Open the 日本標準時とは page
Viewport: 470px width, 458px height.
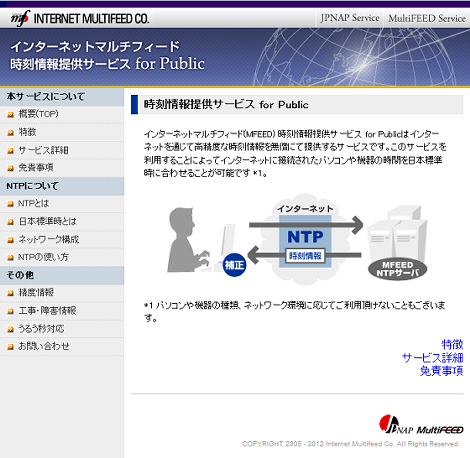pos(47,221)
